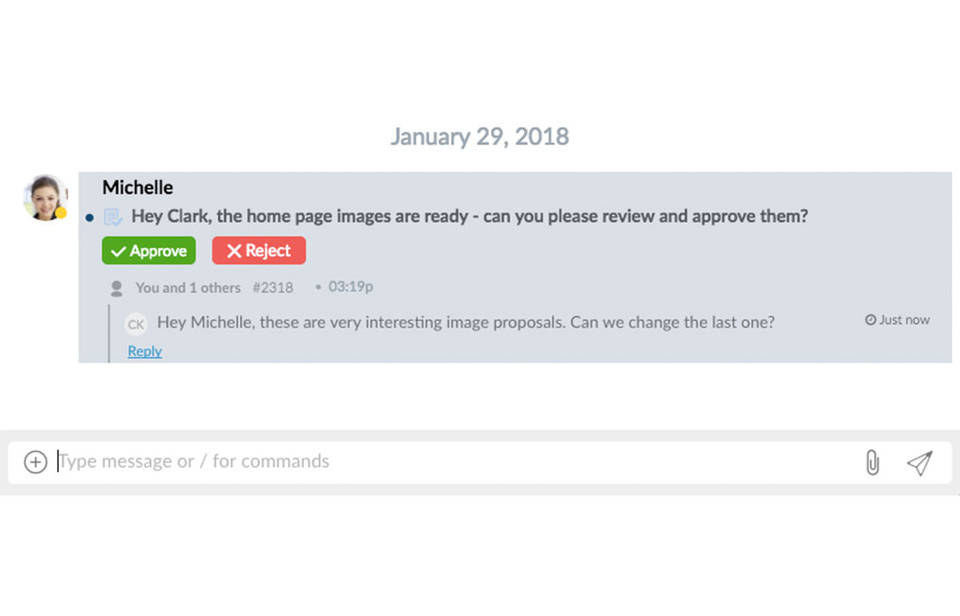Screen dimensions: 960x616
Task: Approve the home page images request
Action: tap(148, 251)
